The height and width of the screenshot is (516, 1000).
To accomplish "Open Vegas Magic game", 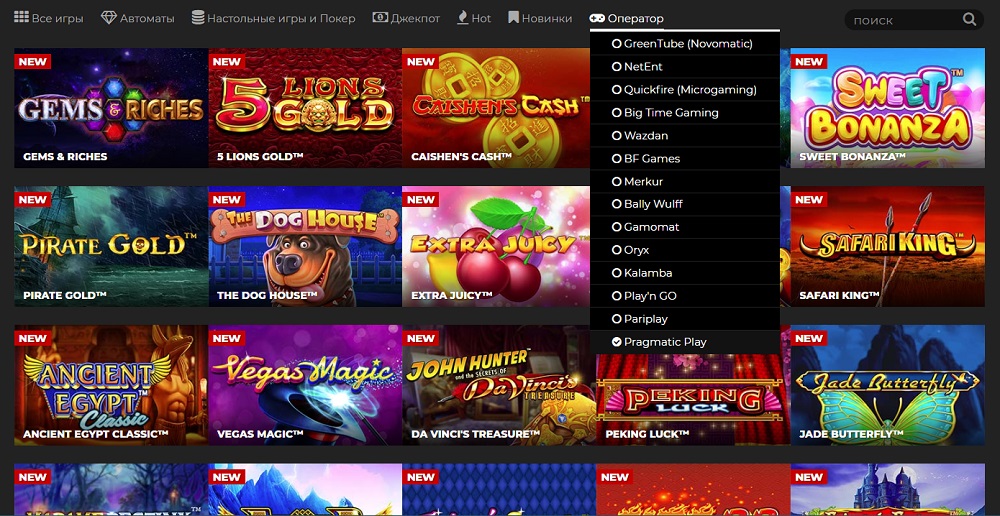I will [x=305, y=385].
